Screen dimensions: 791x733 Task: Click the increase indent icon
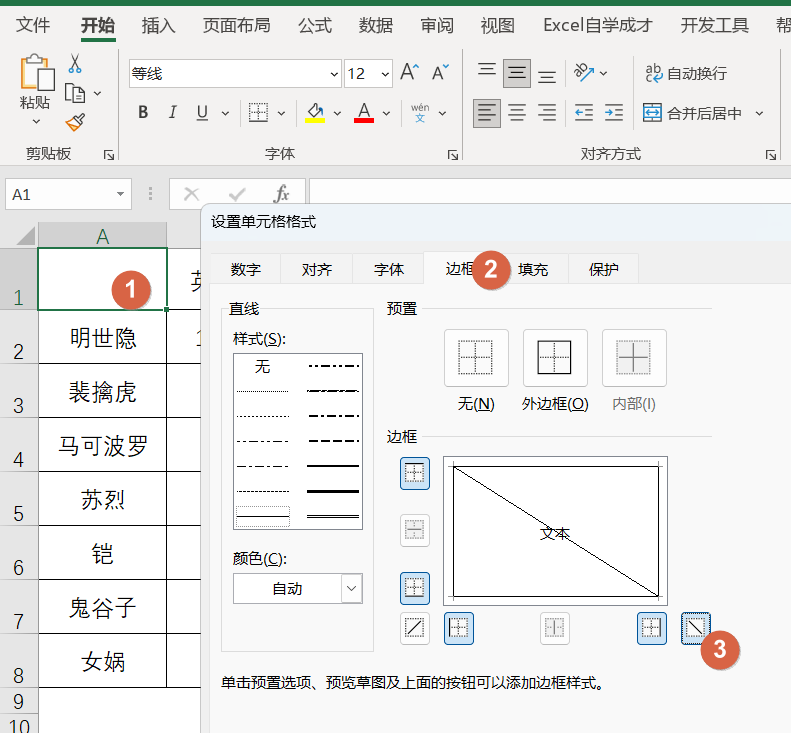pyautogui.click(x=614, y=113)
